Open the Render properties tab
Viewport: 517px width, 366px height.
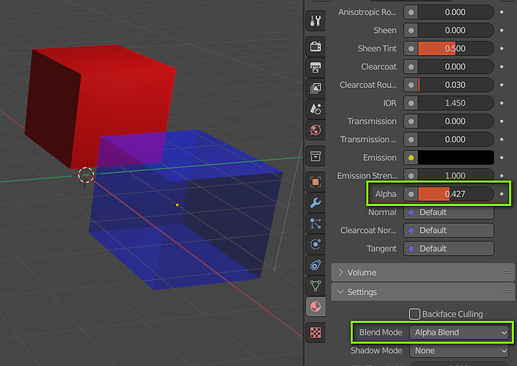click(x=315, y=46)
